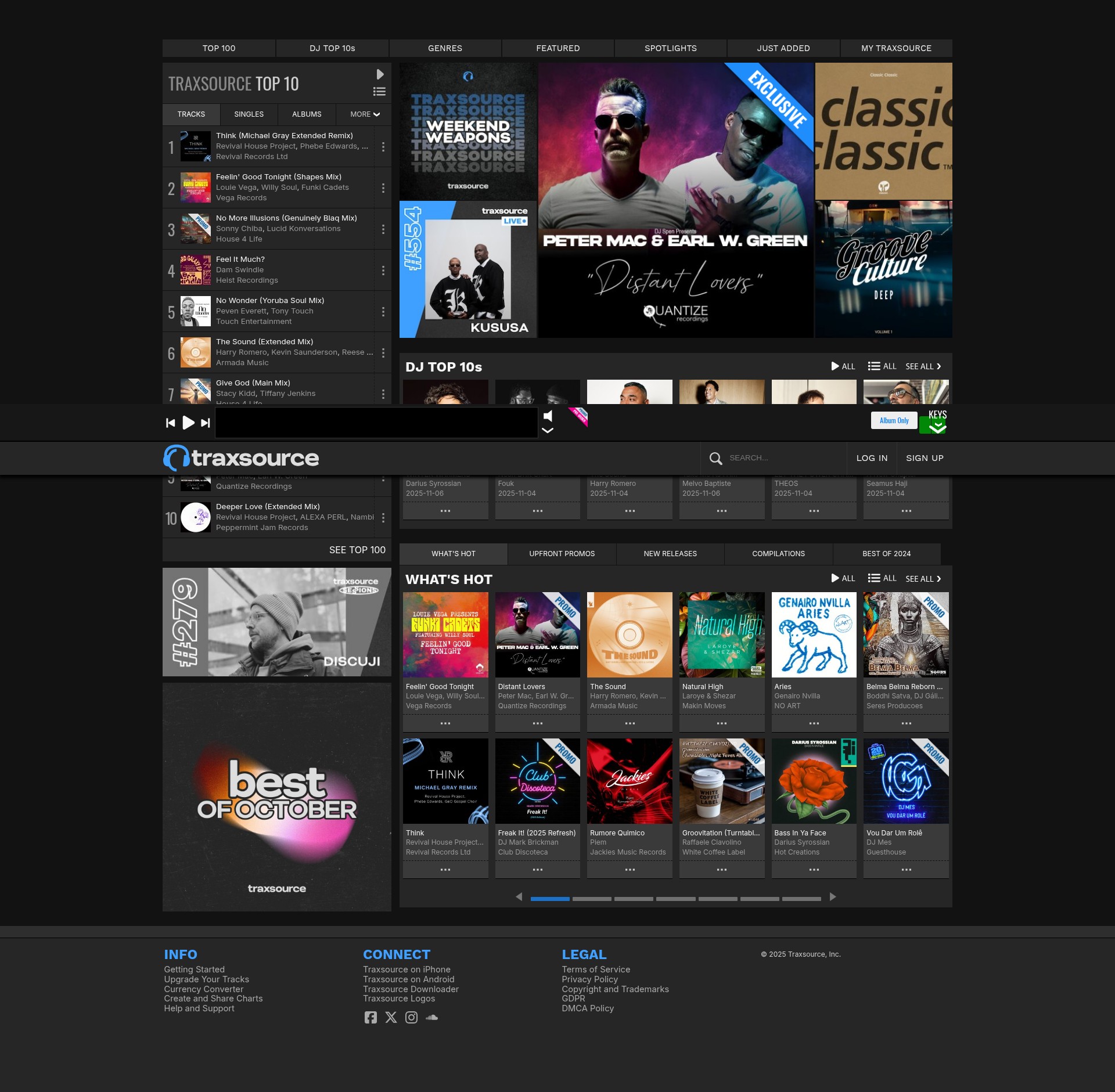This screenshot has width=1115, height=1092.
Task: Open more options under Feelin' Good Tonight release
Action: click(445, 723)
